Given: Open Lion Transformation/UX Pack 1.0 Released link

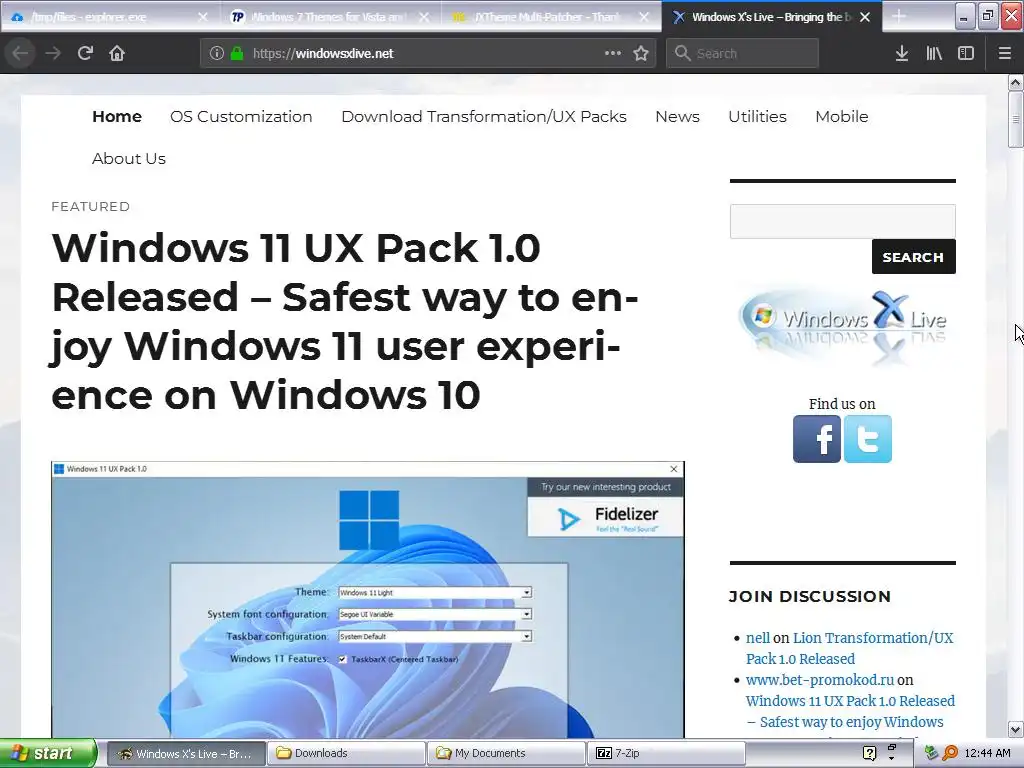Looking at the screenshot, I should click(850, 648).
